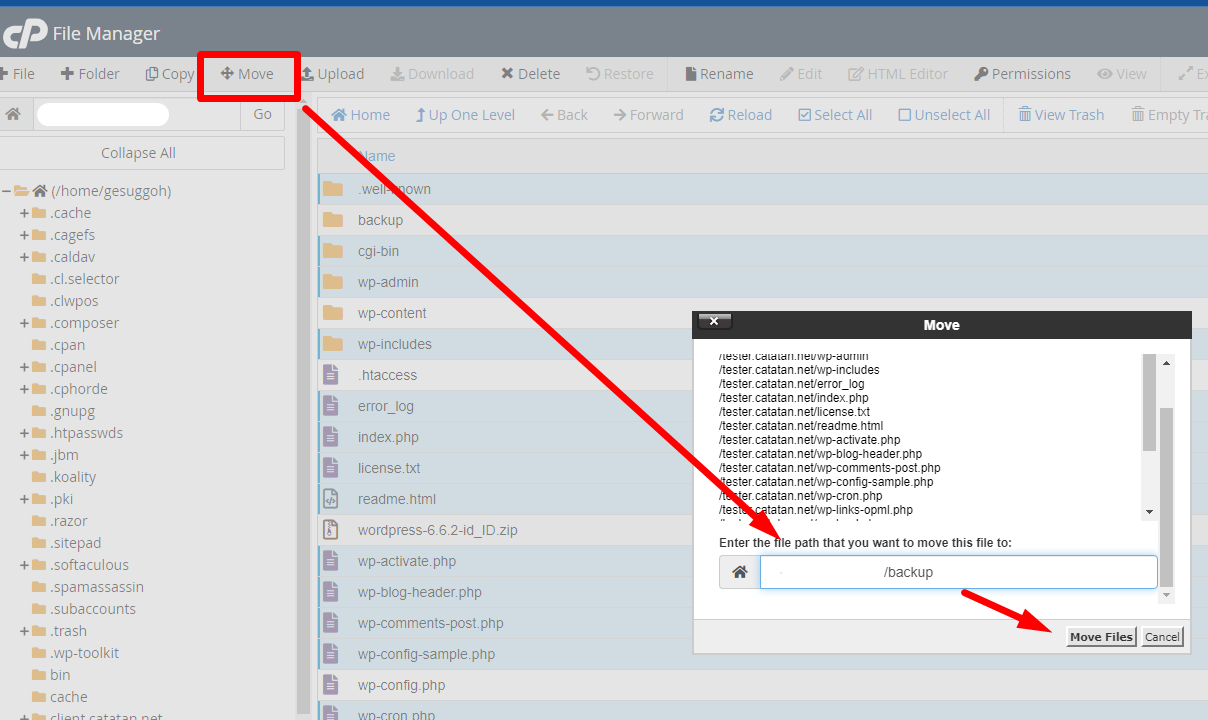Viewport: 1208px width, 720px height.
Task: Expand the .cpanel tree node
Action: pyautogui.click(x=24, y=367)
